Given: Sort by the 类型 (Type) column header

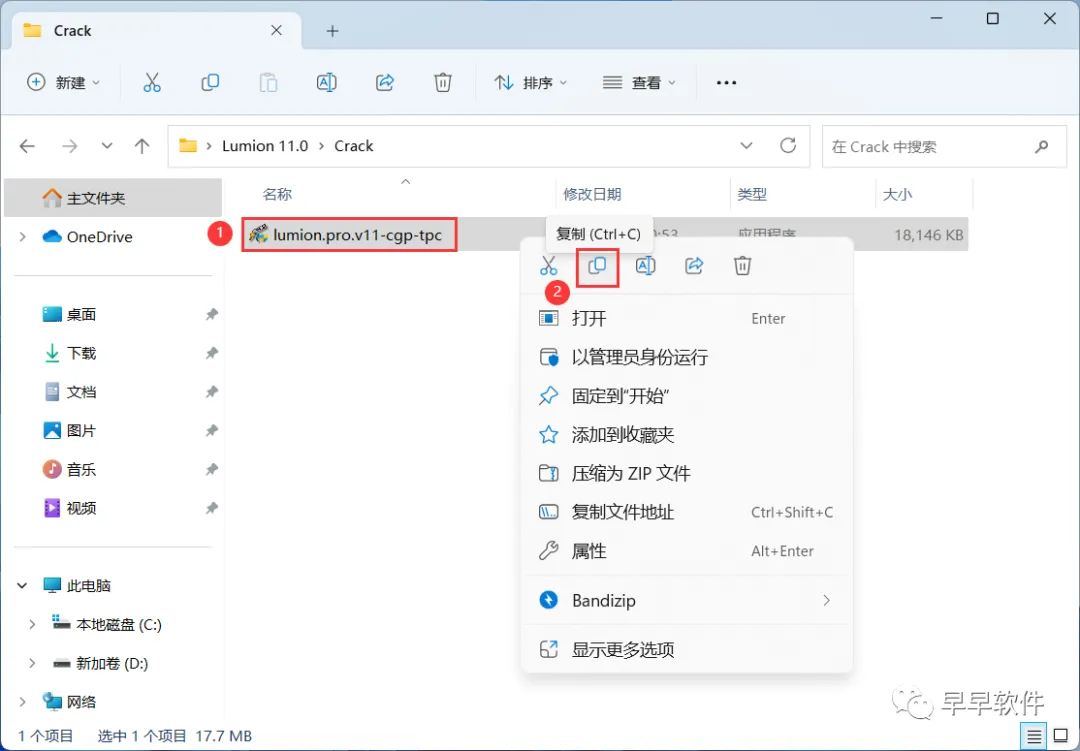Looking at the screenshot, I should coord(751,194).
